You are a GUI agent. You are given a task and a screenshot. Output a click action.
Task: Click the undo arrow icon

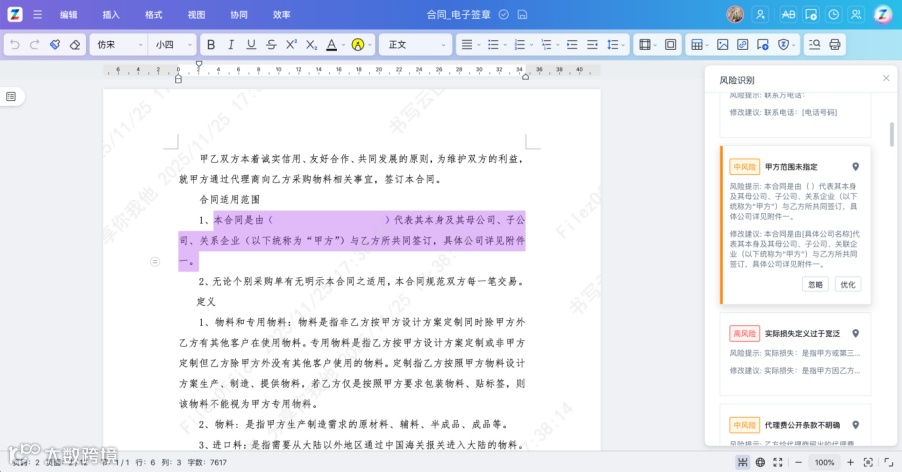(15, 44)
